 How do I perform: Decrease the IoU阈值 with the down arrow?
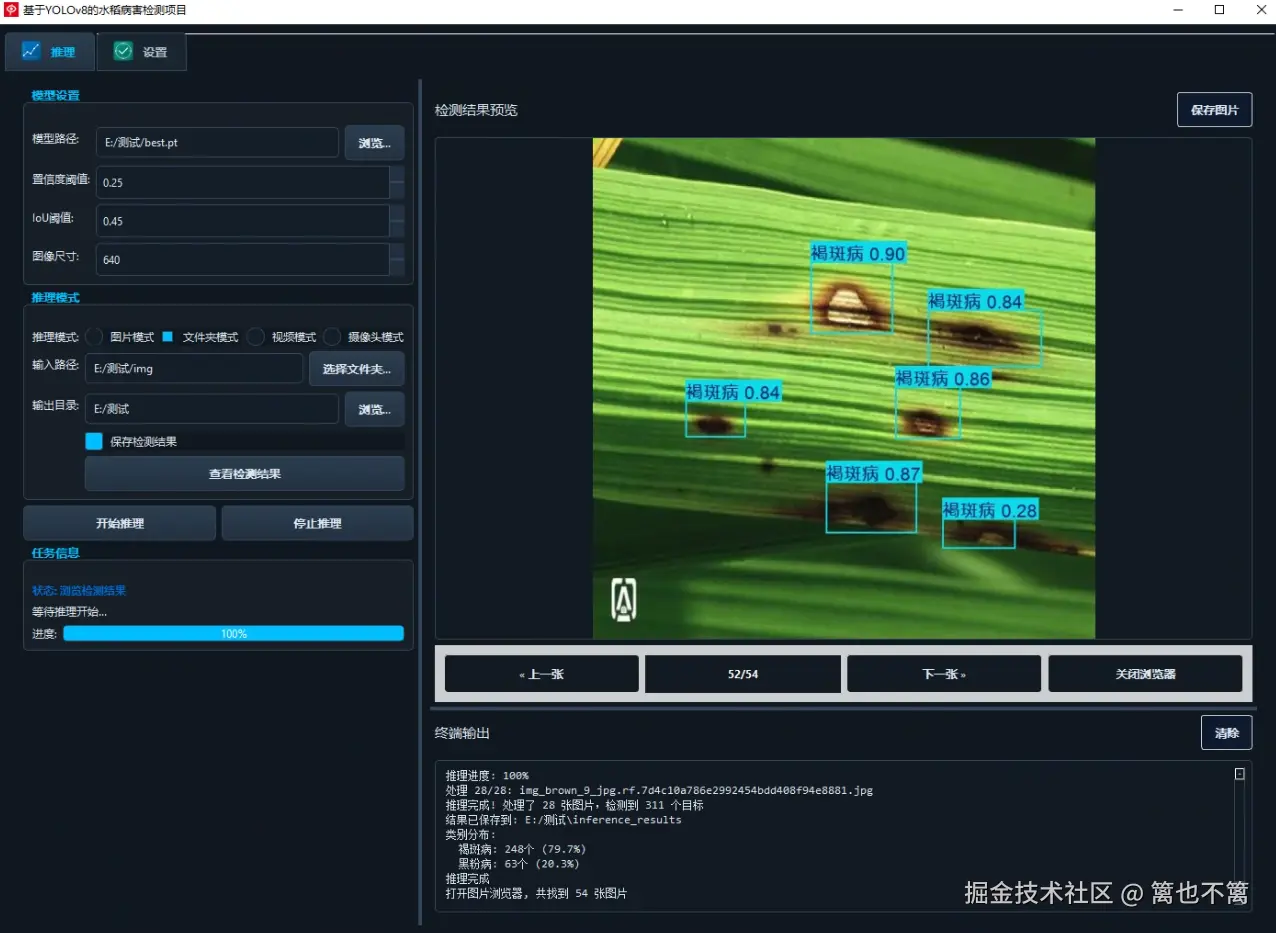pyautogui.click(x=397, y=229)
